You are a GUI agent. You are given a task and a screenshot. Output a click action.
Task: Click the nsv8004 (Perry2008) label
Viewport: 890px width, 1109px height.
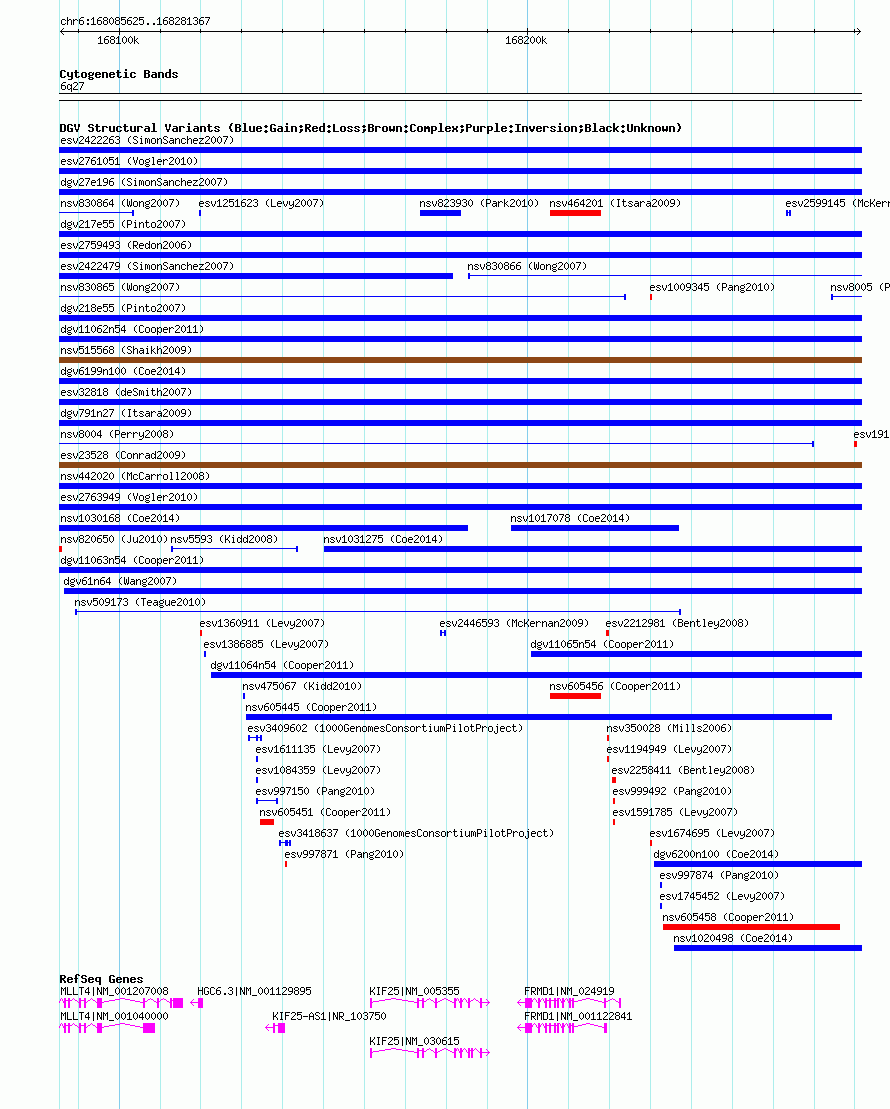coord(117,434)
